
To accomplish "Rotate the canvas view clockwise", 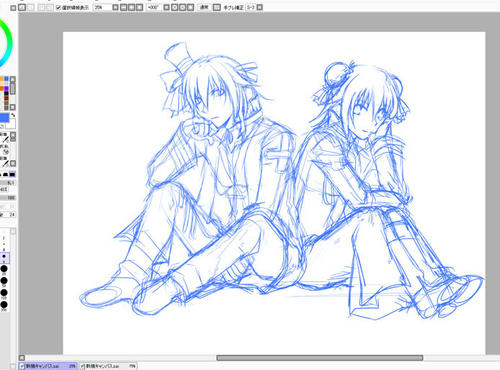I will [x=183, y=7].
